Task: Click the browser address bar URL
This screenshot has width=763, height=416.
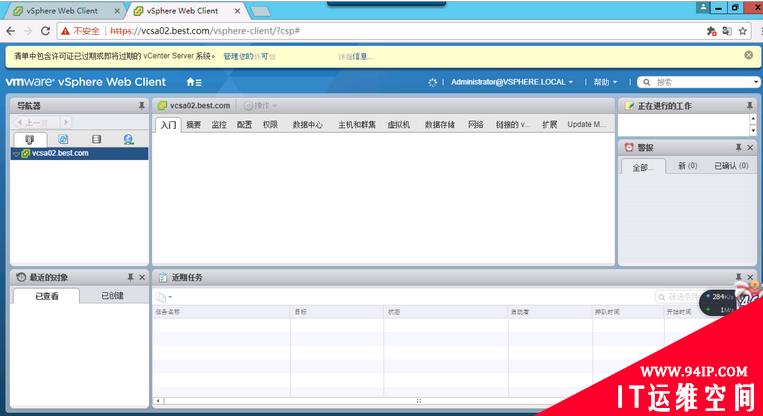Action: click(x=205, y=31)
